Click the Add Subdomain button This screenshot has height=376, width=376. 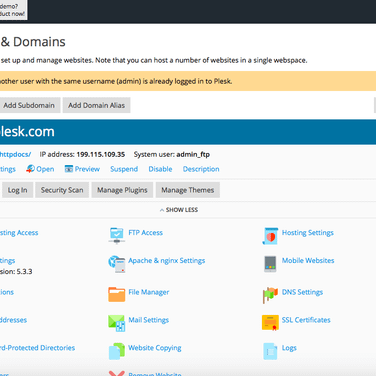(x=29, y=105)
